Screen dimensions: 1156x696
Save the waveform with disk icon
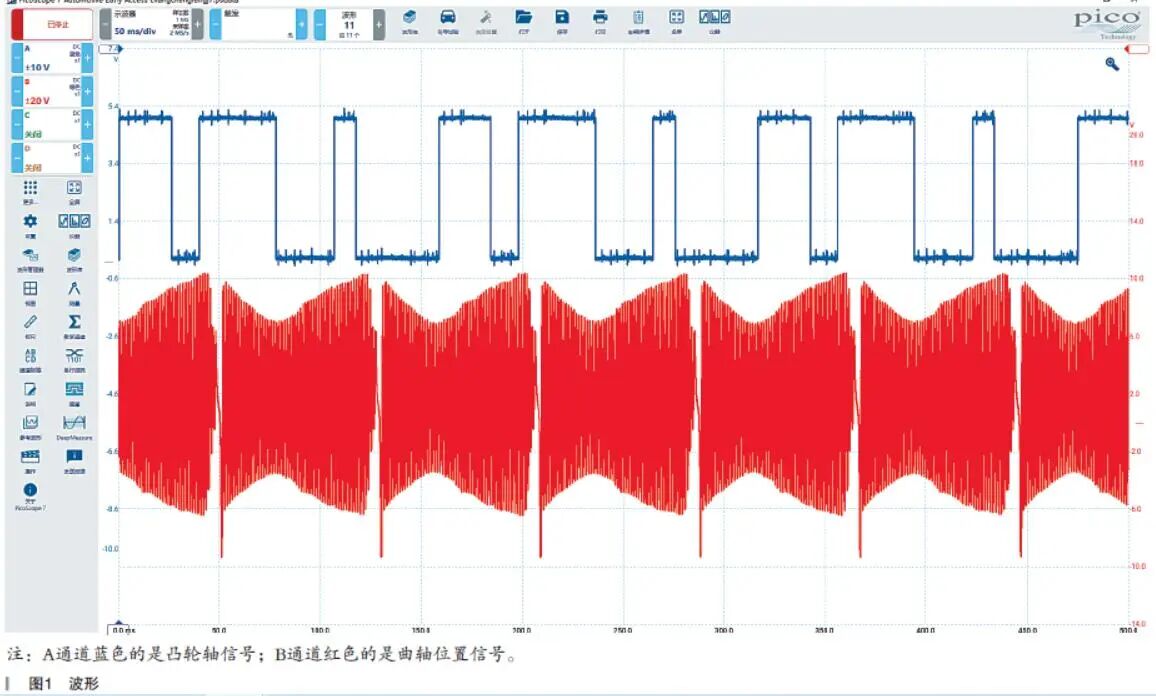[x=562, y=21]
